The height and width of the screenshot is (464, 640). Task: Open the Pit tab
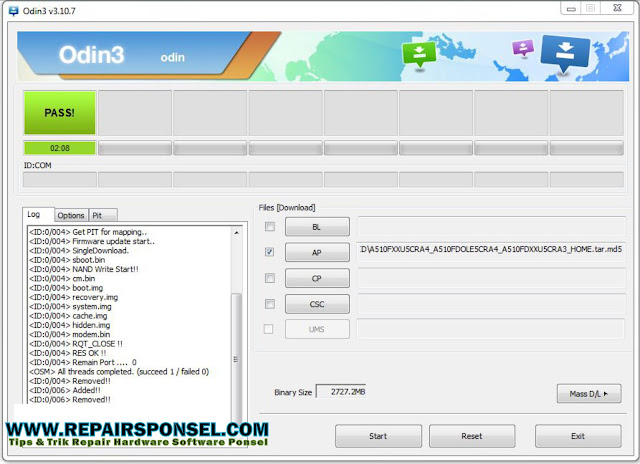pos(103,215)
